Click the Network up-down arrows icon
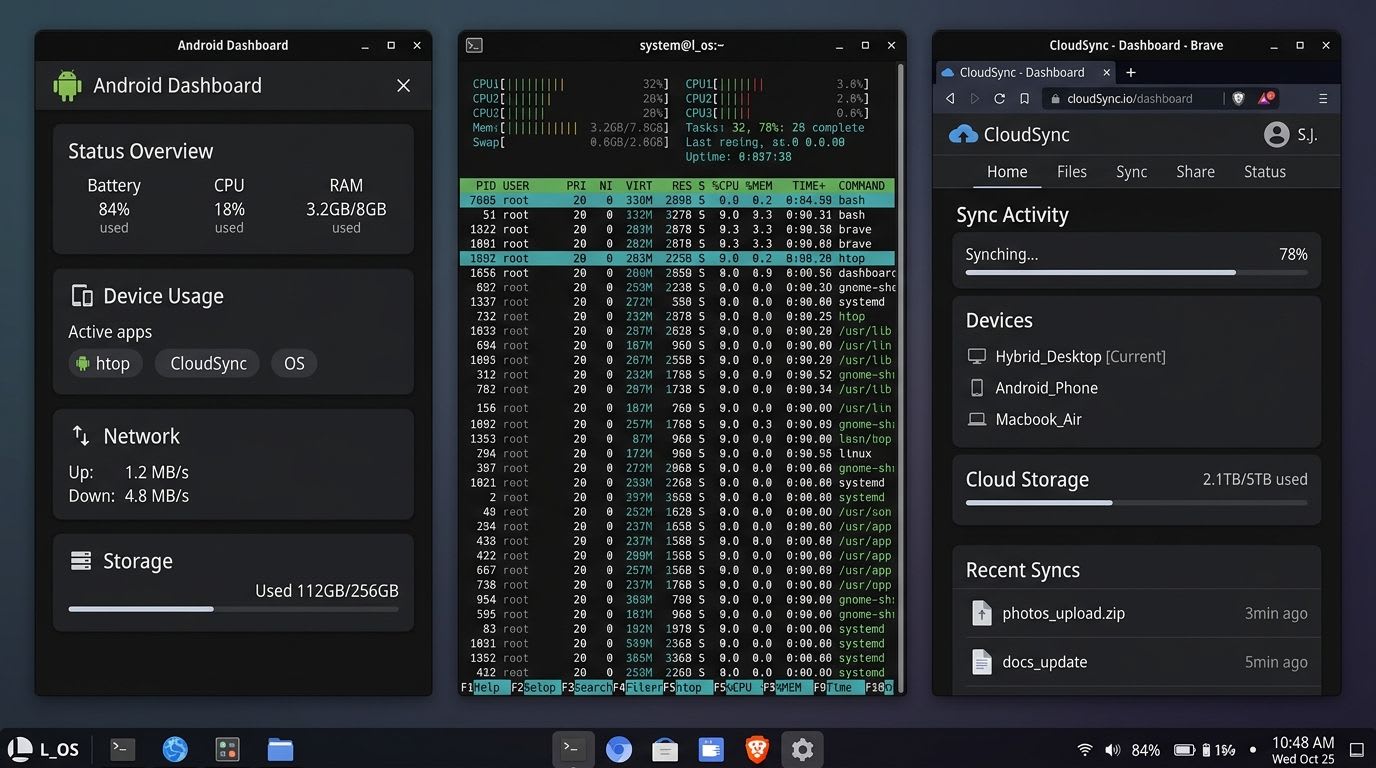Screen dimensions: 1376x768 point(81,436)
